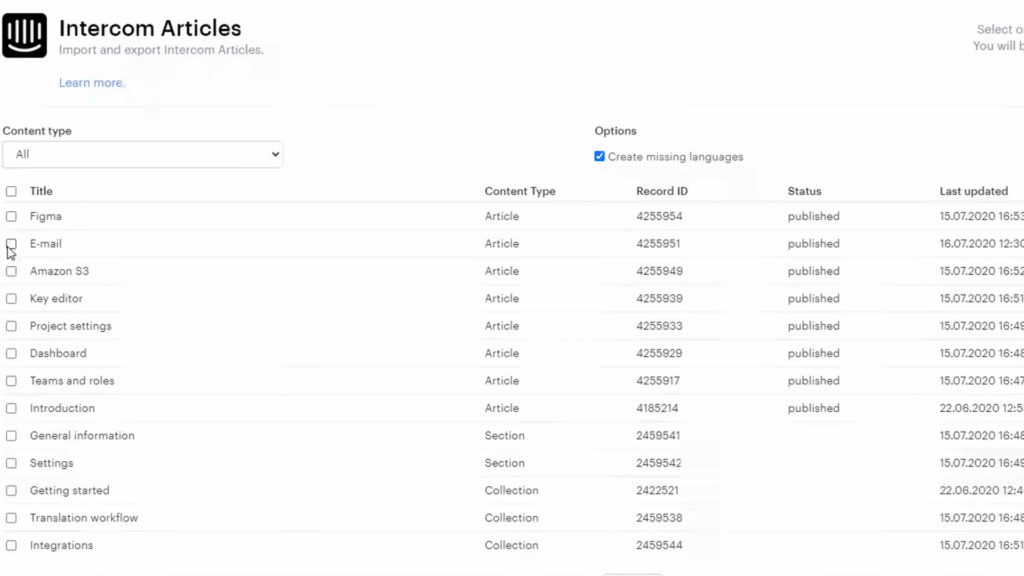This screenshot has height=576, width=1024.
Task: Check the Teams and roles checkbox
Action: click(11, 381)
